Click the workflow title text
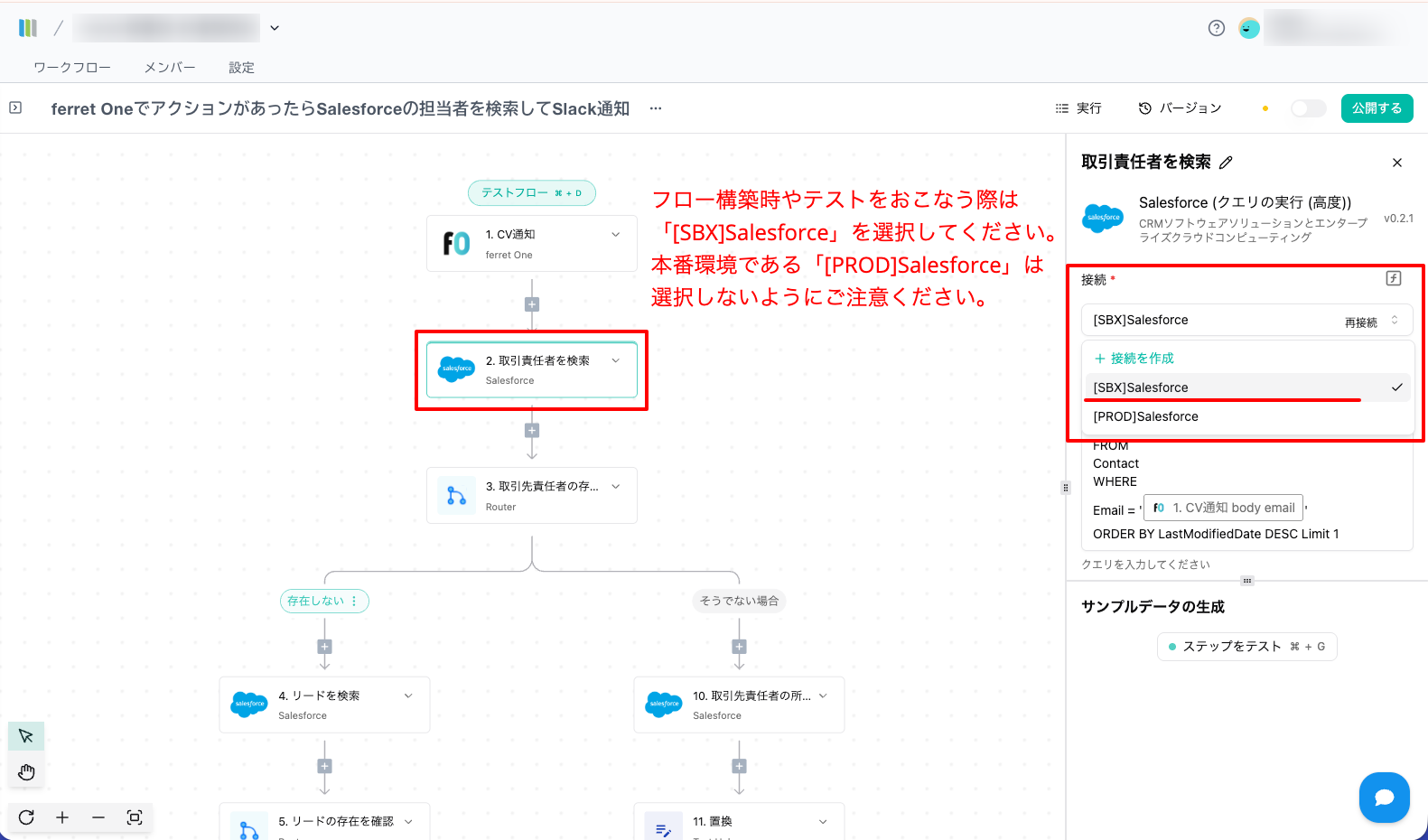Image resolution: width=1428 pixels, height=840 pixels. (x=341, y=108)
